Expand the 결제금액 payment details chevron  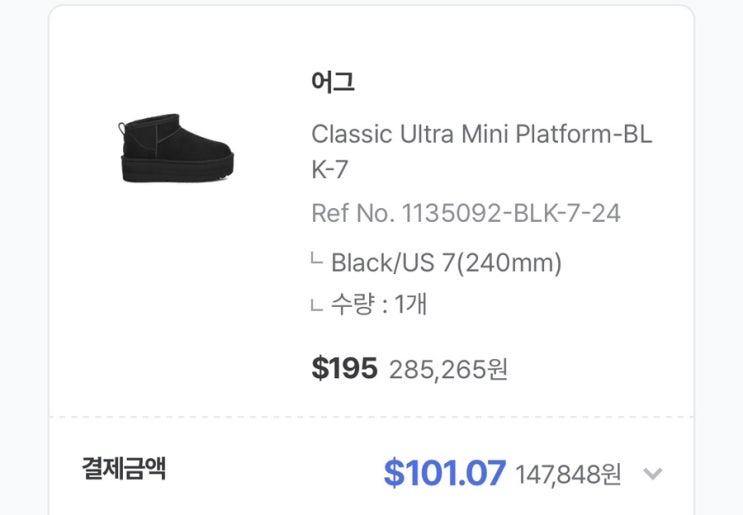pos(652,474)
